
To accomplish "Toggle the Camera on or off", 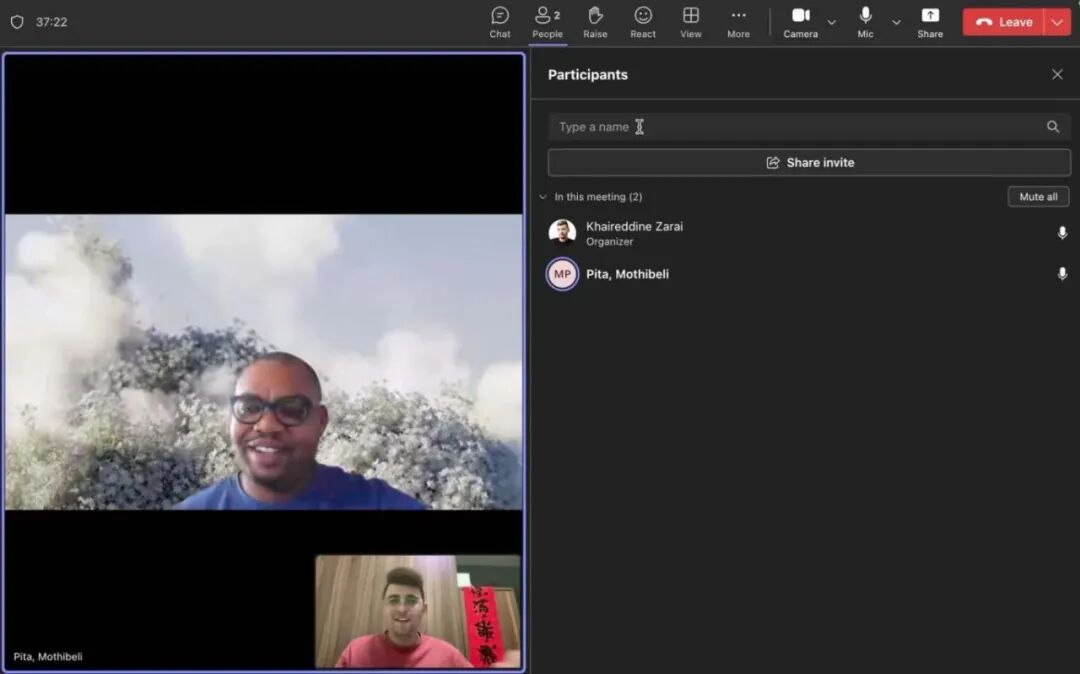I will [800, 21].
